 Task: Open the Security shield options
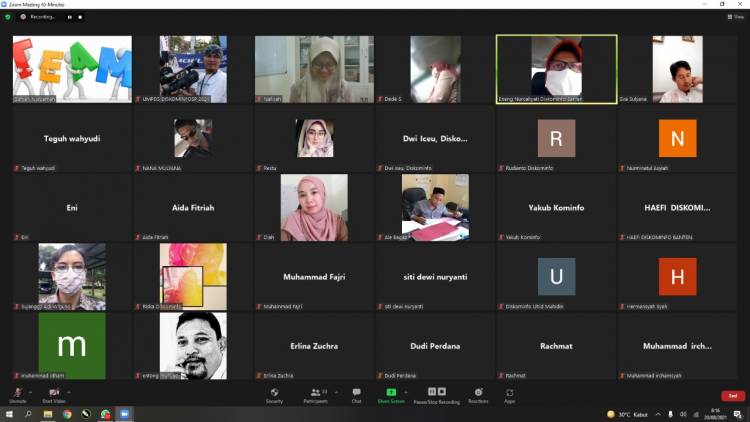click(274, 394)
